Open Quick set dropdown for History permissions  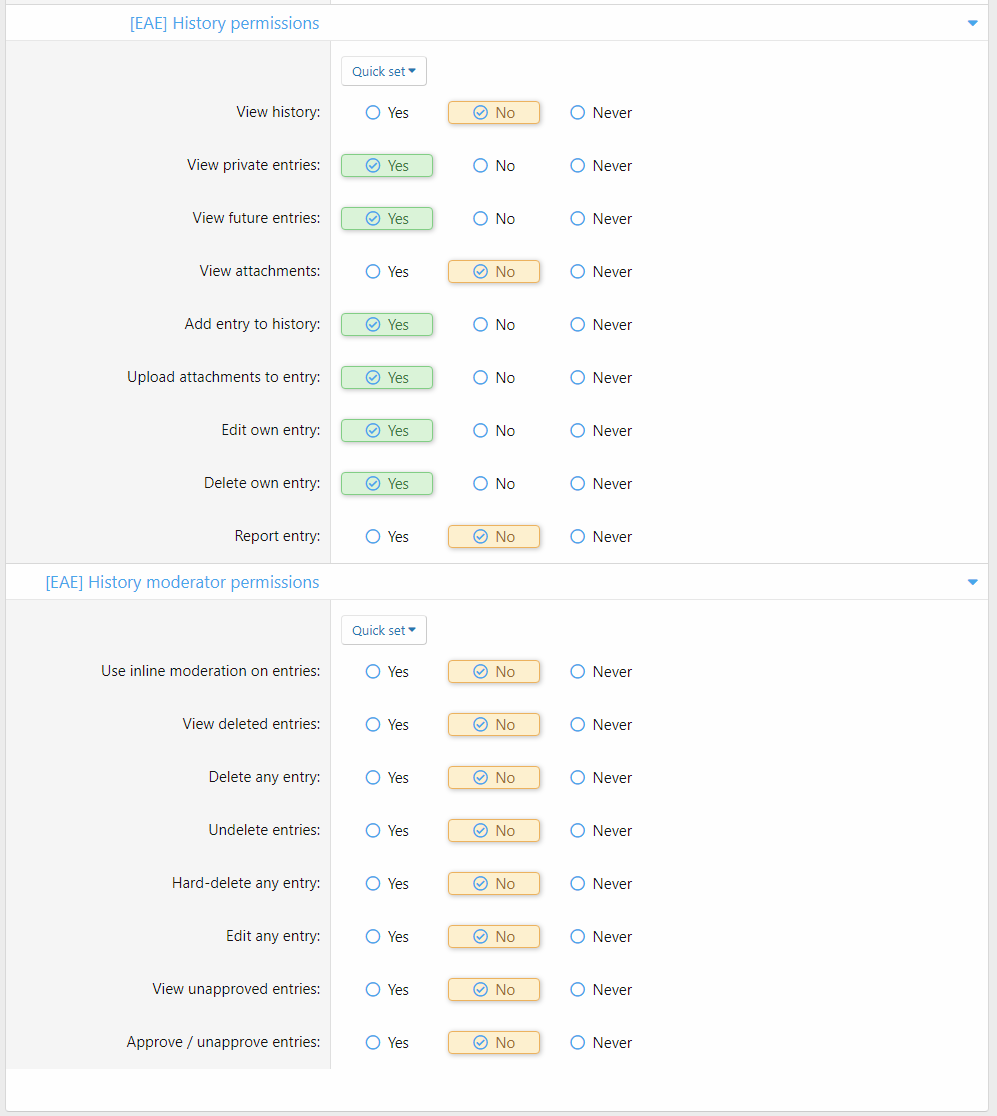point(384,72)
